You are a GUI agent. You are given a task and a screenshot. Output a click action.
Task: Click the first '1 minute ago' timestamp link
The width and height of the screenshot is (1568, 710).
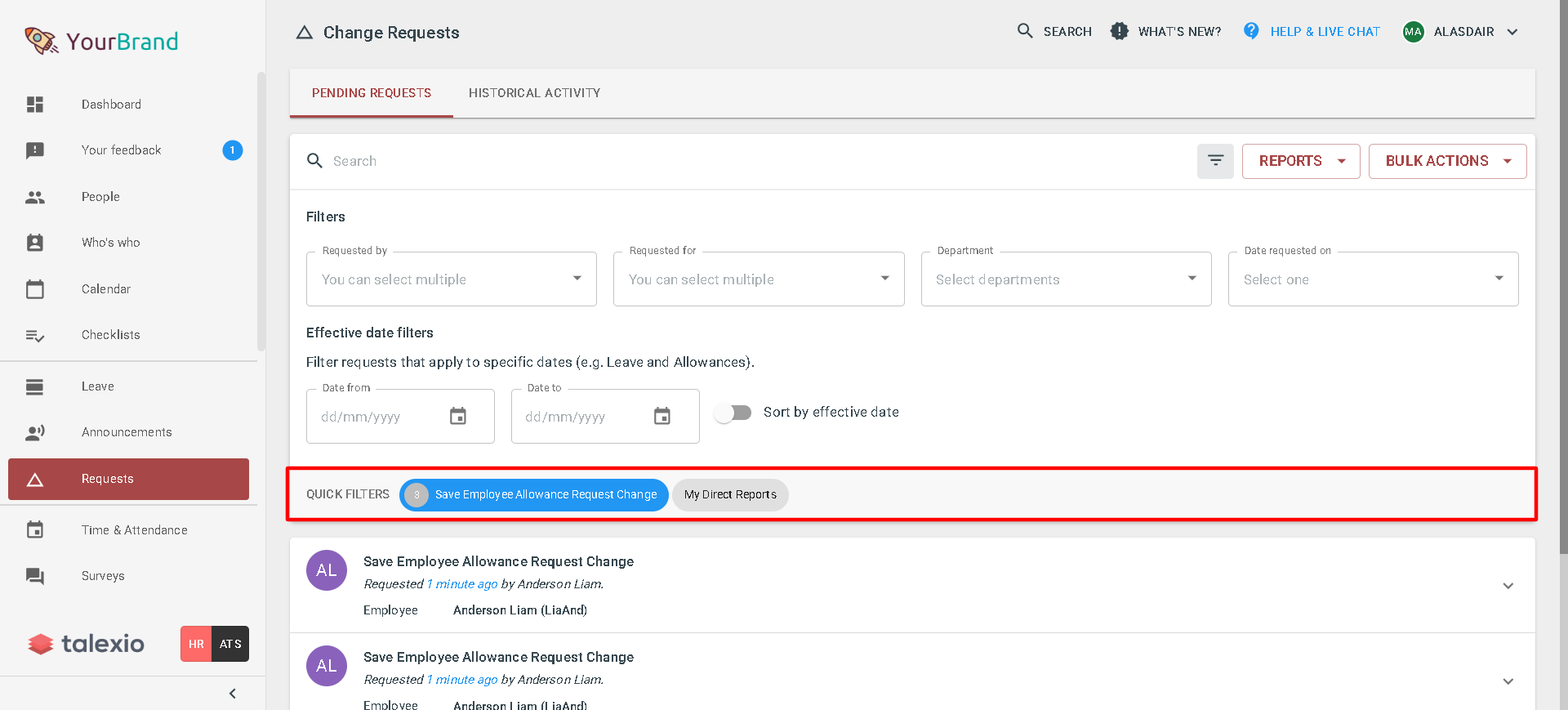pyautogui.click(x=462, y=584)
